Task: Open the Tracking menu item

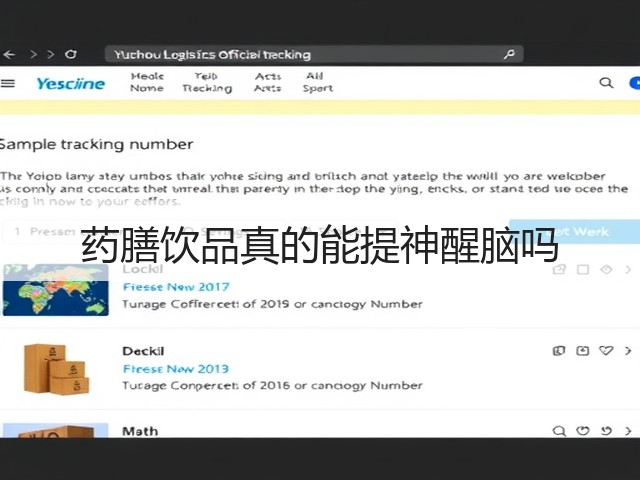Action: coord(207,82)
